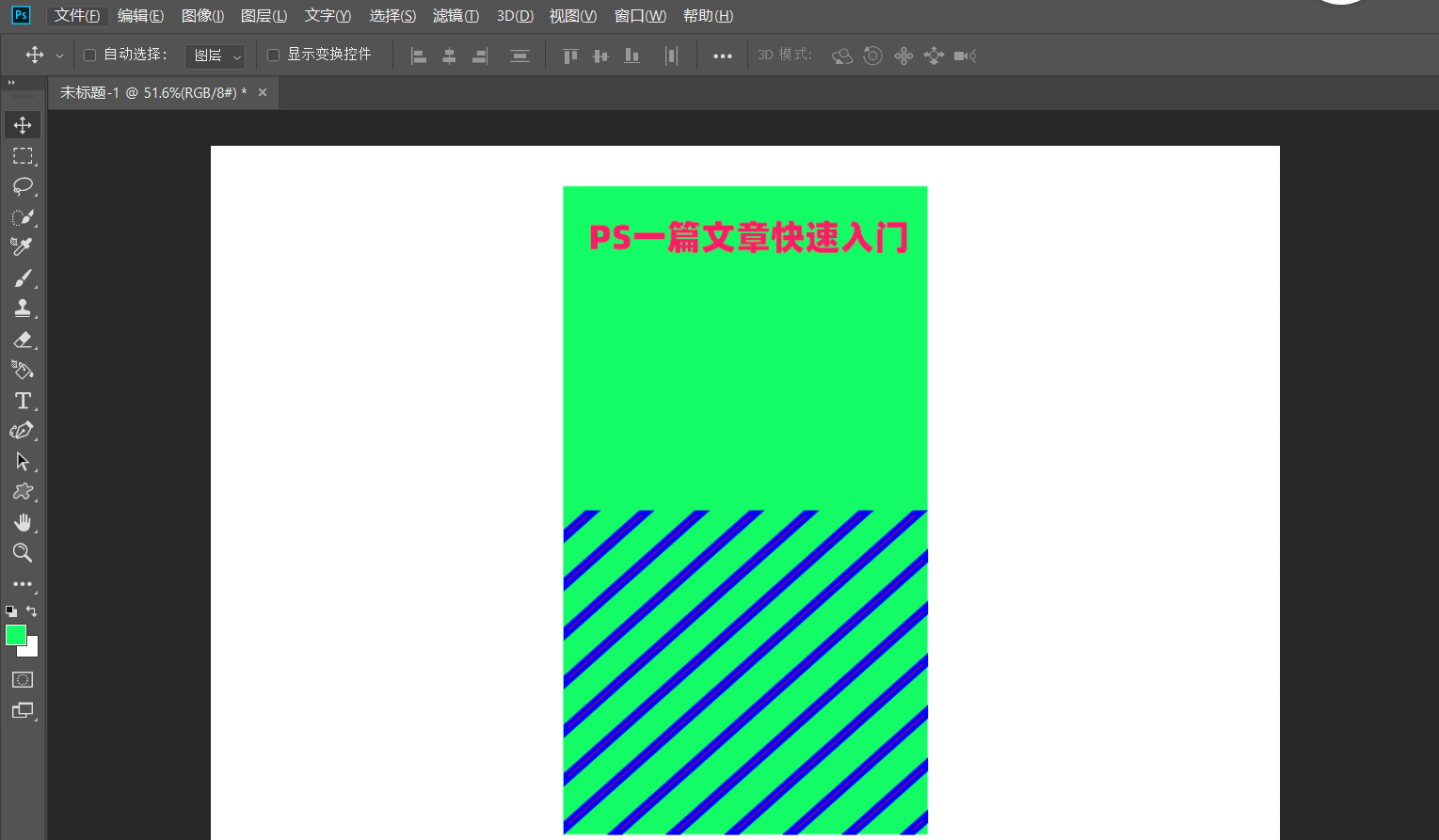Enable the 显示变换控件 checkbox
1439x840 pixels.
pos(274,55)
